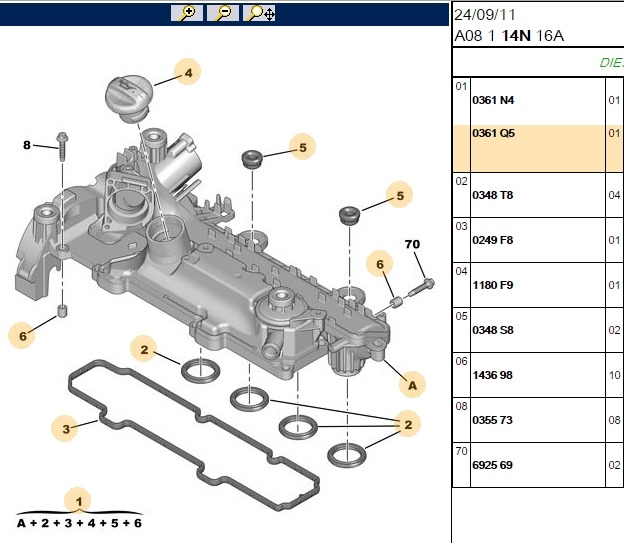Click quantity 10 in the 1436 98 row
624x543 pixels.
pos(614,375)
